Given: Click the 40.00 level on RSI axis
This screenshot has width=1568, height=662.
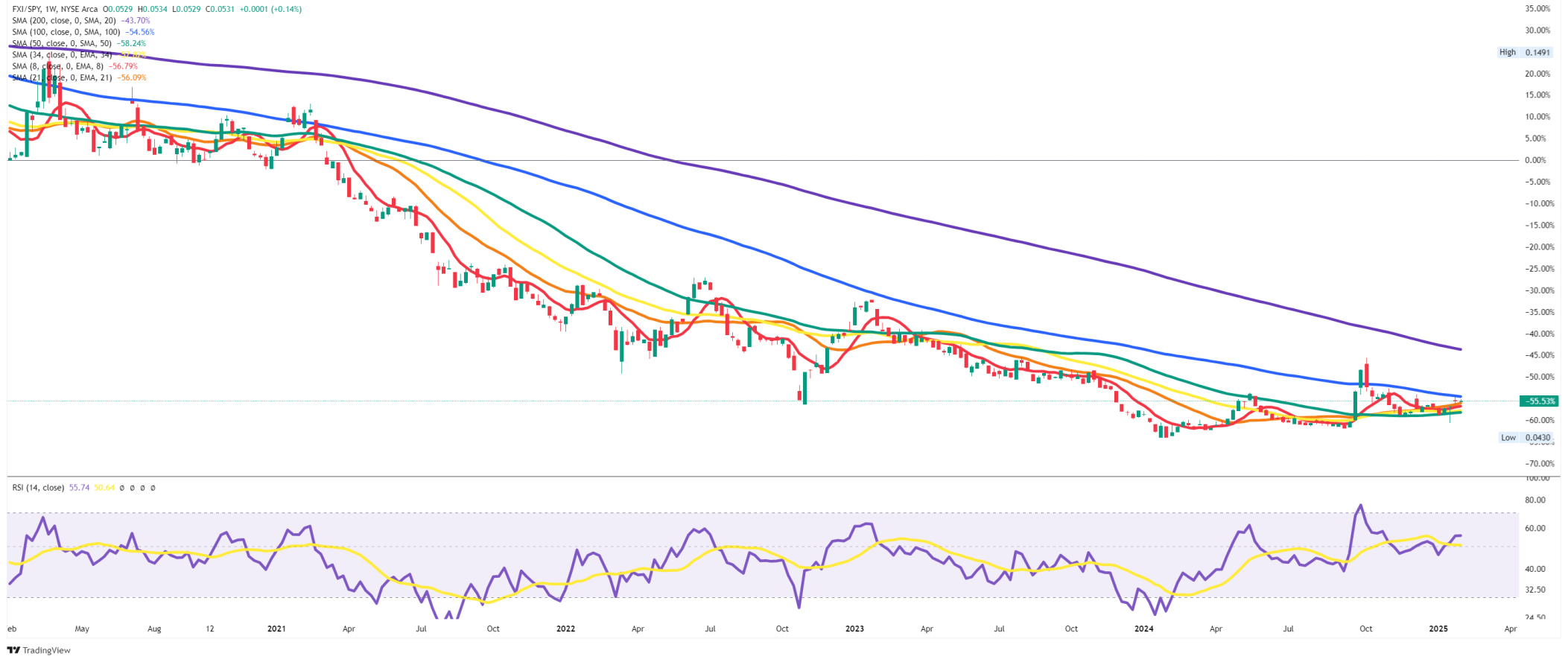Looking at the screenshot, I should pos(1535,569).
